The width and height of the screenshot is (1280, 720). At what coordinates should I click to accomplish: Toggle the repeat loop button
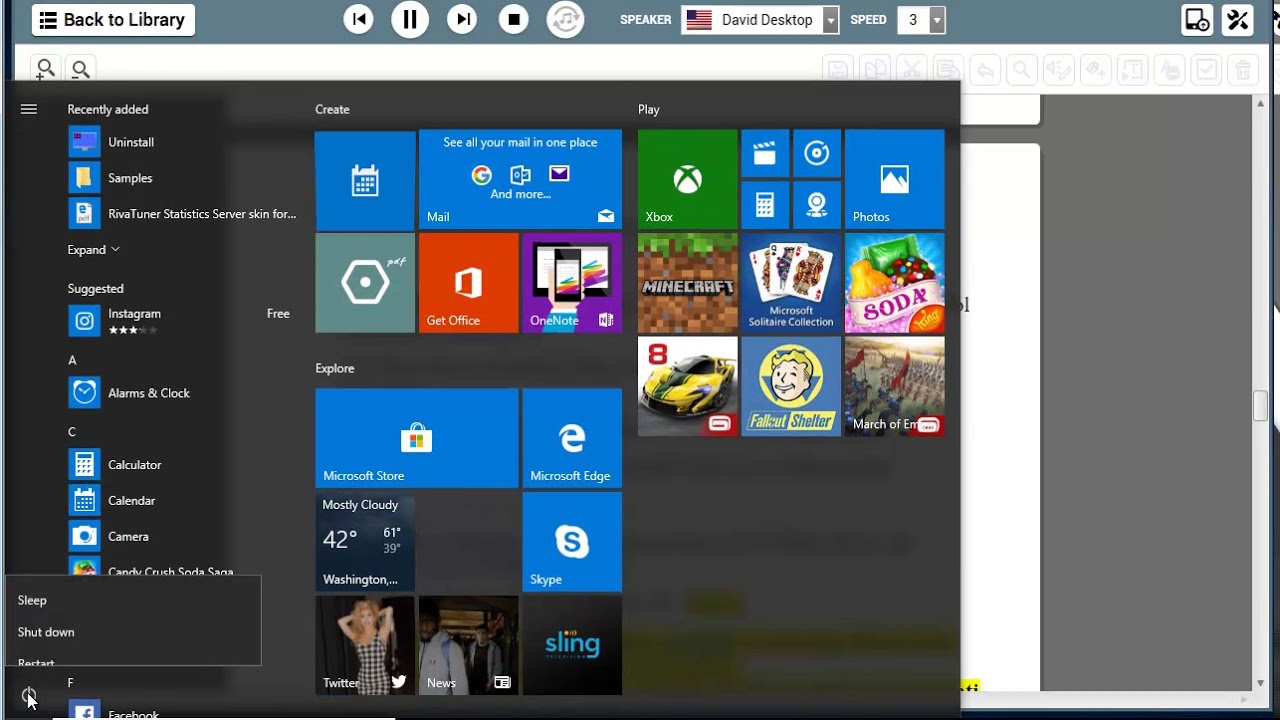point(565,19)
